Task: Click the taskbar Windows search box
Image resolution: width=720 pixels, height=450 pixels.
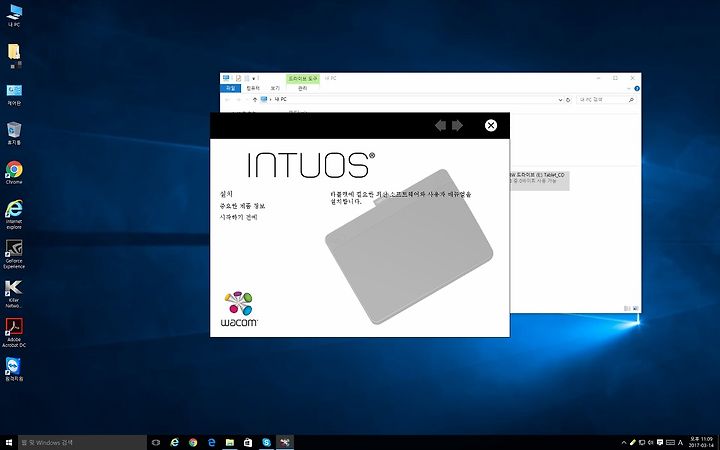Action: (82, 443)
